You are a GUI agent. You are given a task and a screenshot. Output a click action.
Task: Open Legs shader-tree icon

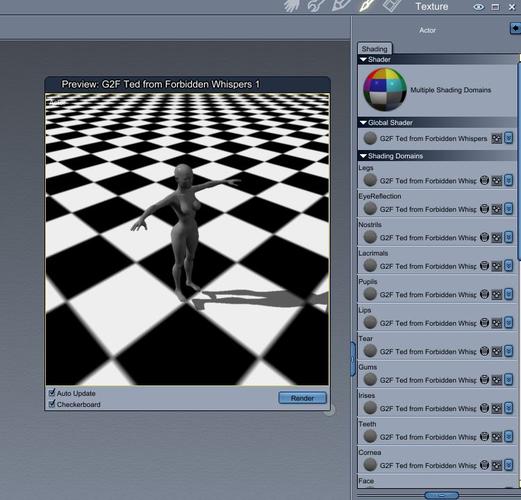[497, 181]
